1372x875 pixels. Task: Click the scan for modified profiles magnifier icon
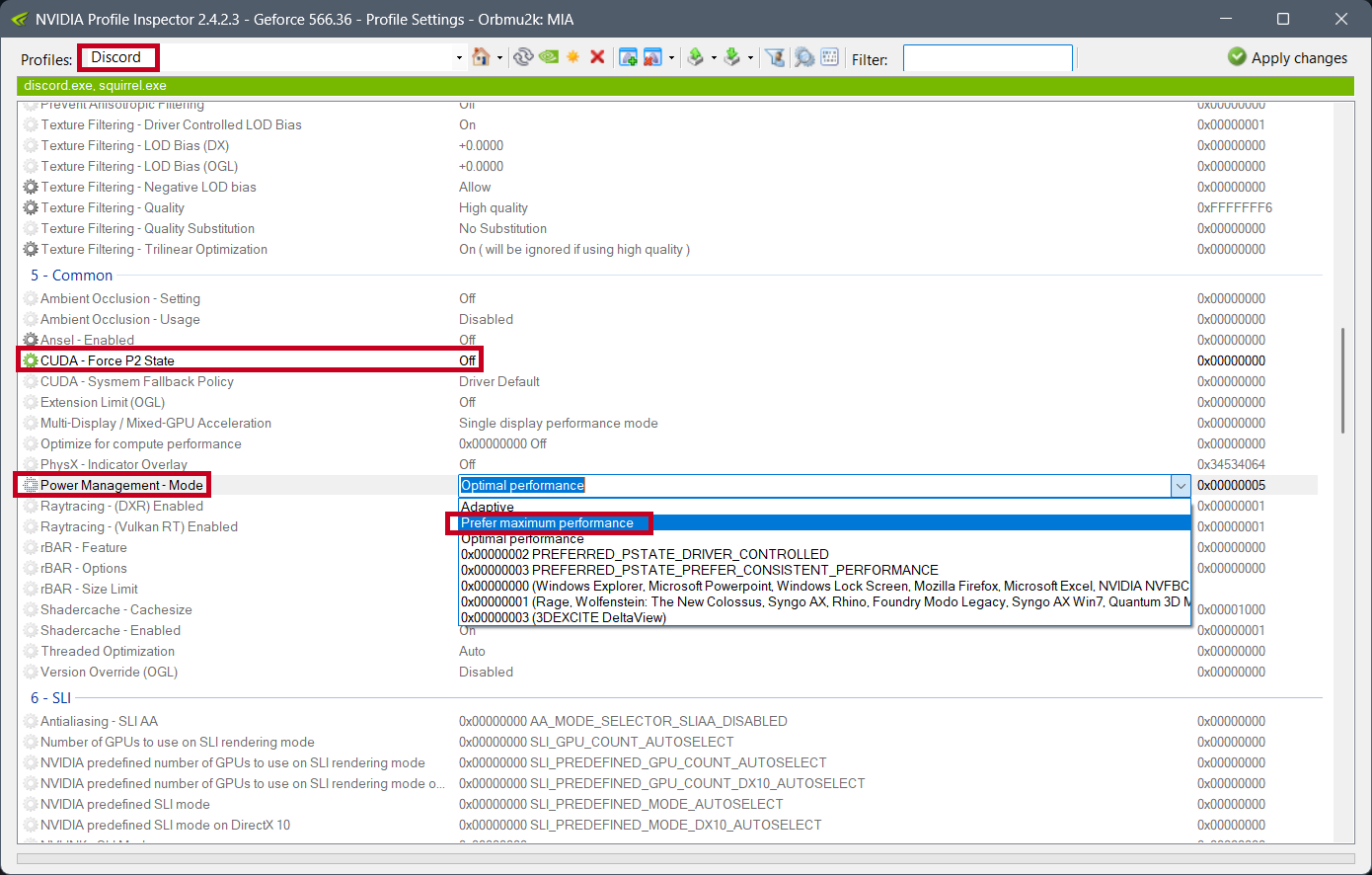tap(804, 57)
